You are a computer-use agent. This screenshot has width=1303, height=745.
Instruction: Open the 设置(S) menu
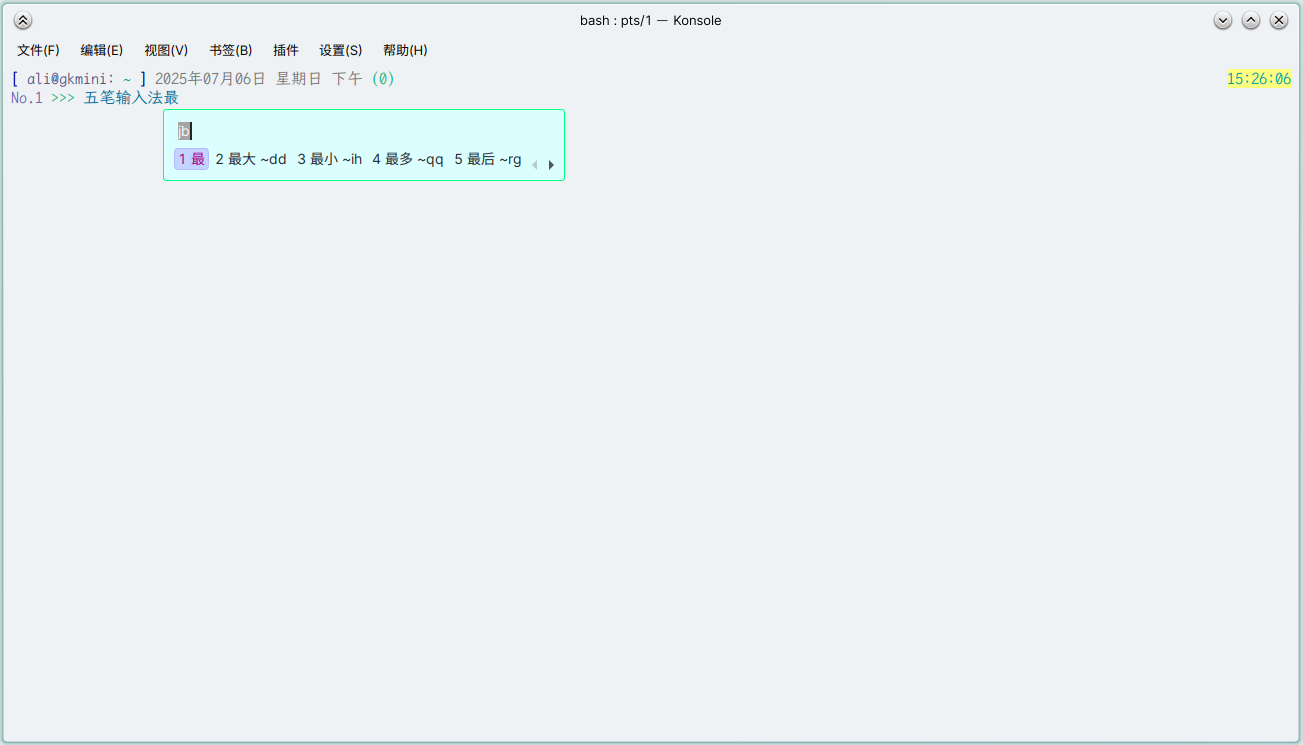(x=341, y=50)
